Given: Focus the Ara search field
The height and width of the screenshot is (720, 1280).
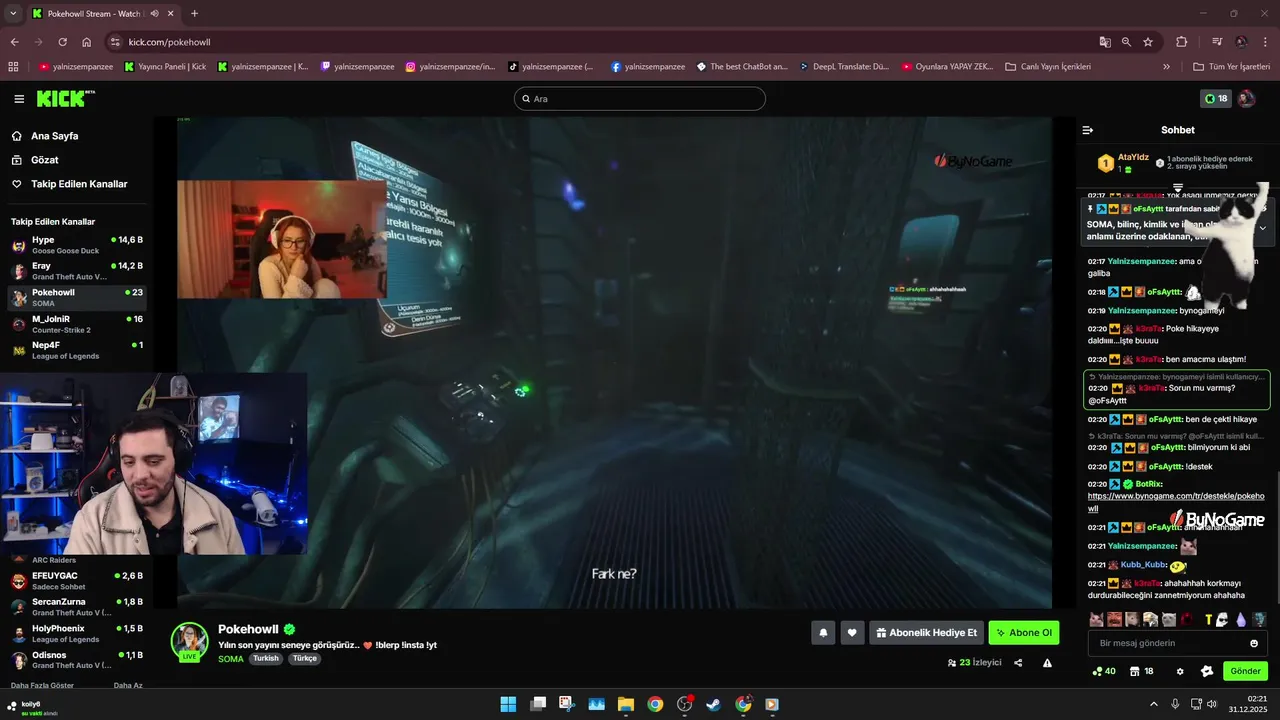Looking at the screenshot, I should click(x=640, y=99).
